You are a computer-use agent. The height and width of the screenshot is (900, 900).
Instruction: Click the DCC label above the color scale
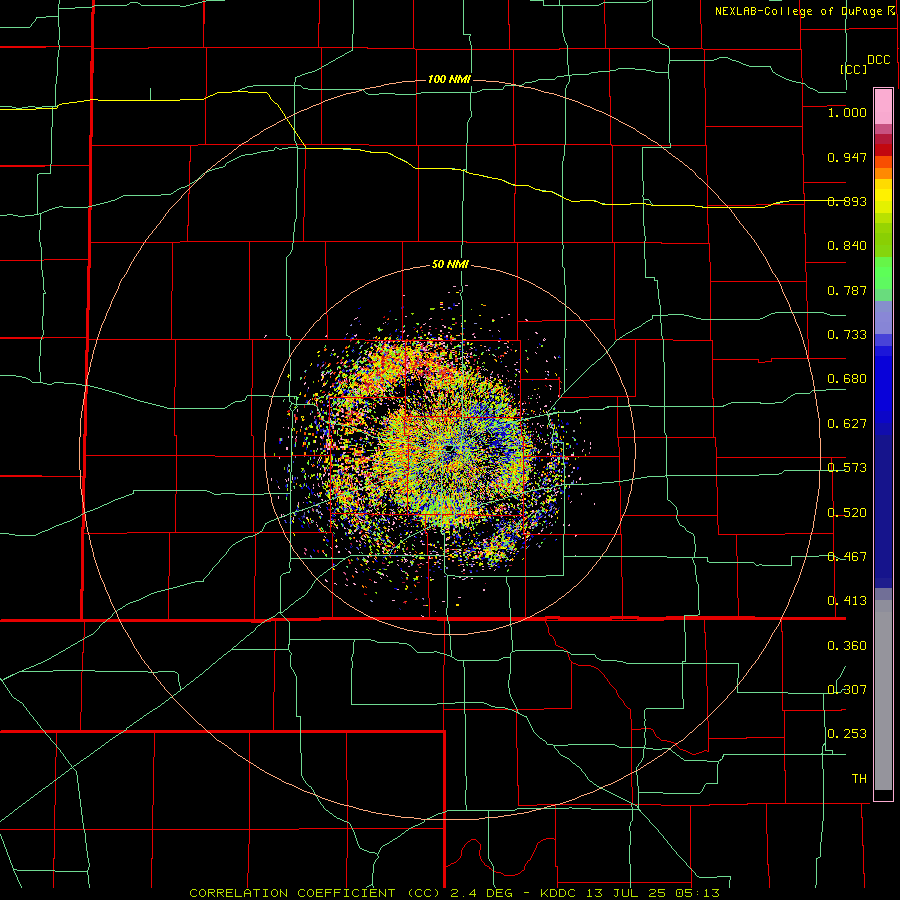coord(879,60)
